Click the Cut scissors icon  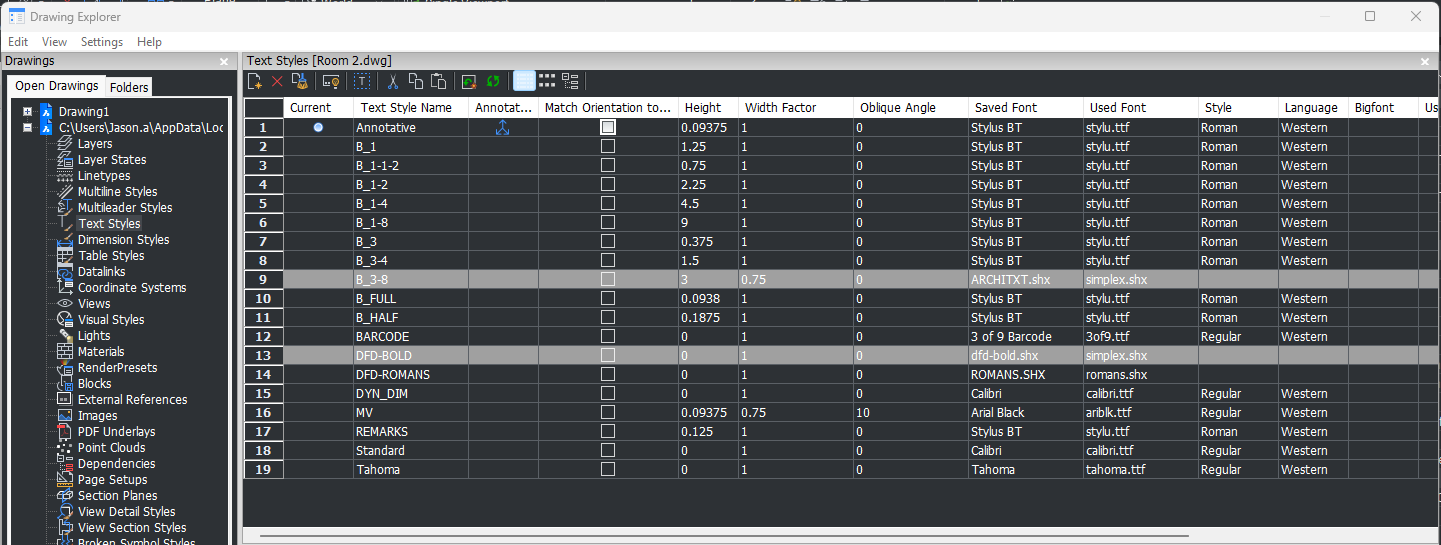pyautogui.click(x=393, y=81)
